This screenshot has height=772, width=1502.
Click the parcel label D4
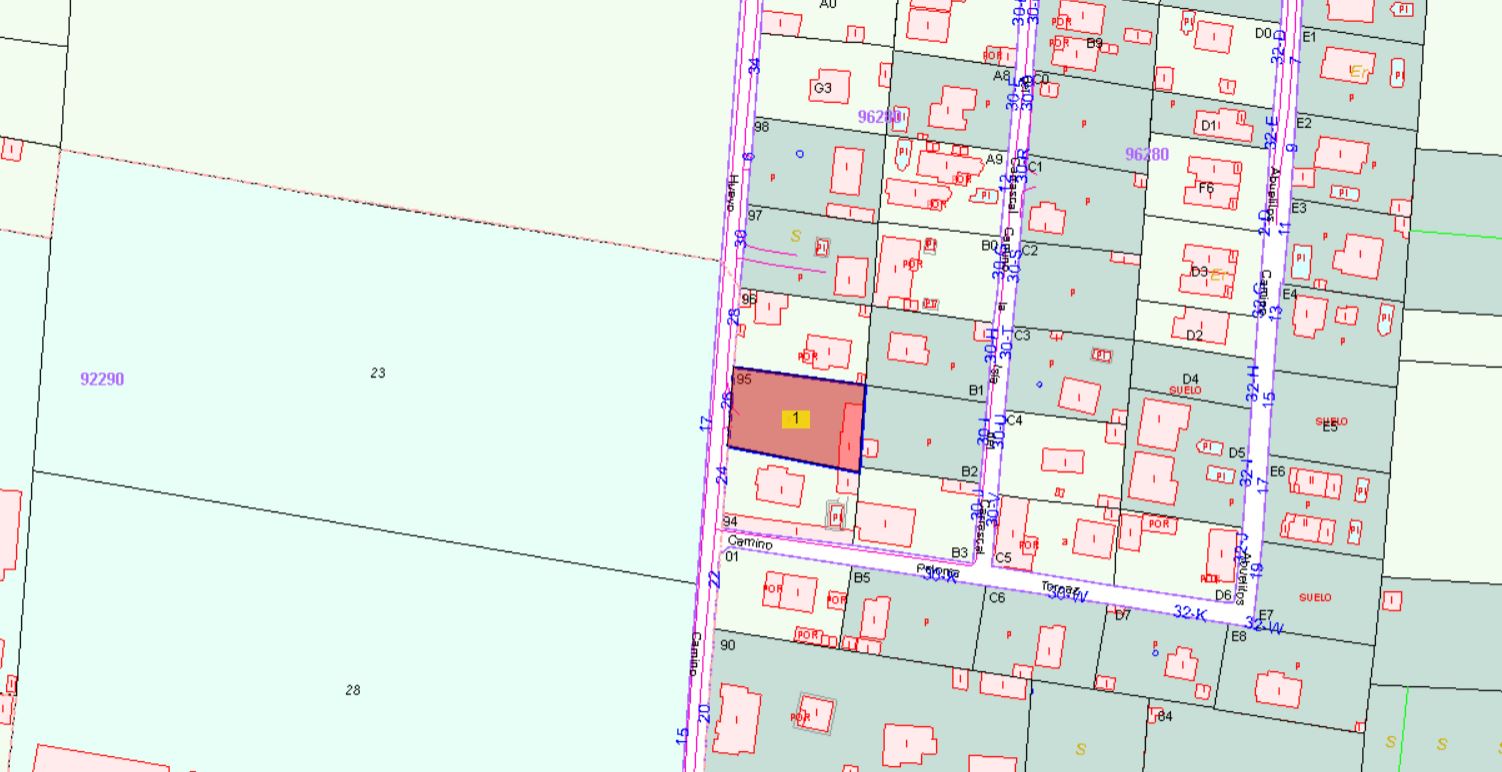[x=1190, y=379]
